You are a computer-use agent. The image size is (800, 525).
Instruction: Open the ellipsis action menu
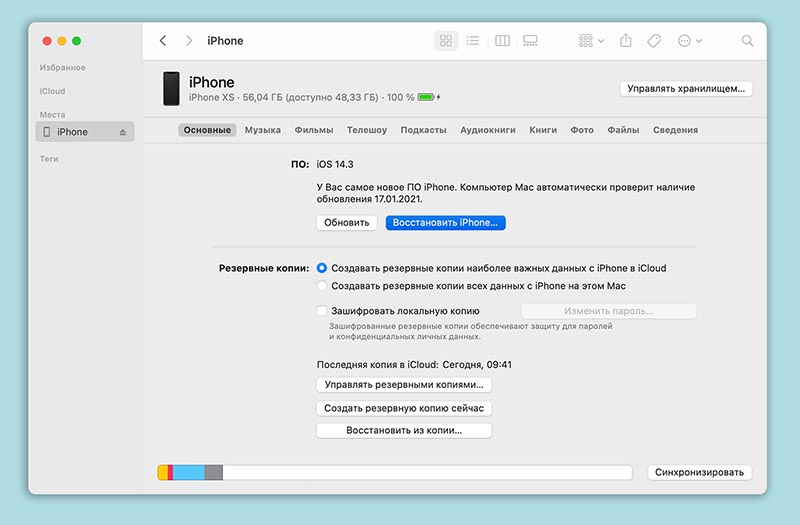pos(689,41)
